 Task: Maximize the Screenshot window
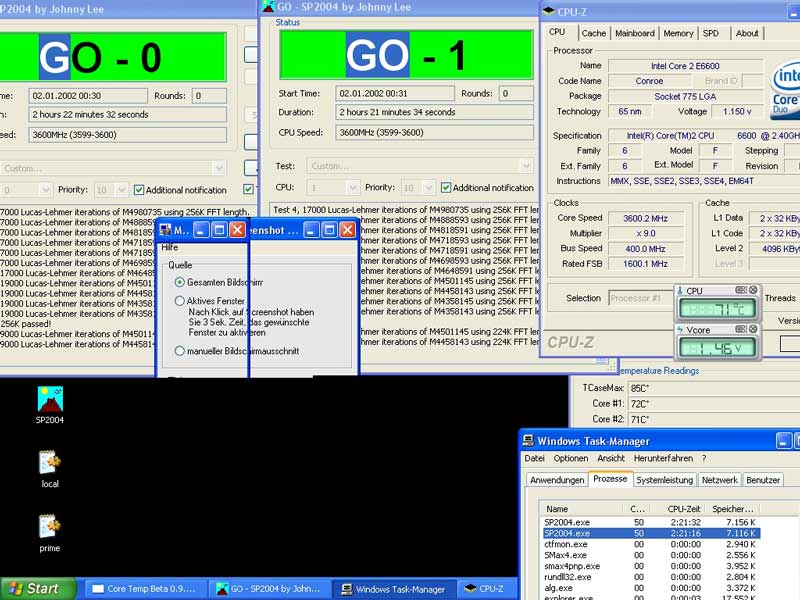coord(330,230)
